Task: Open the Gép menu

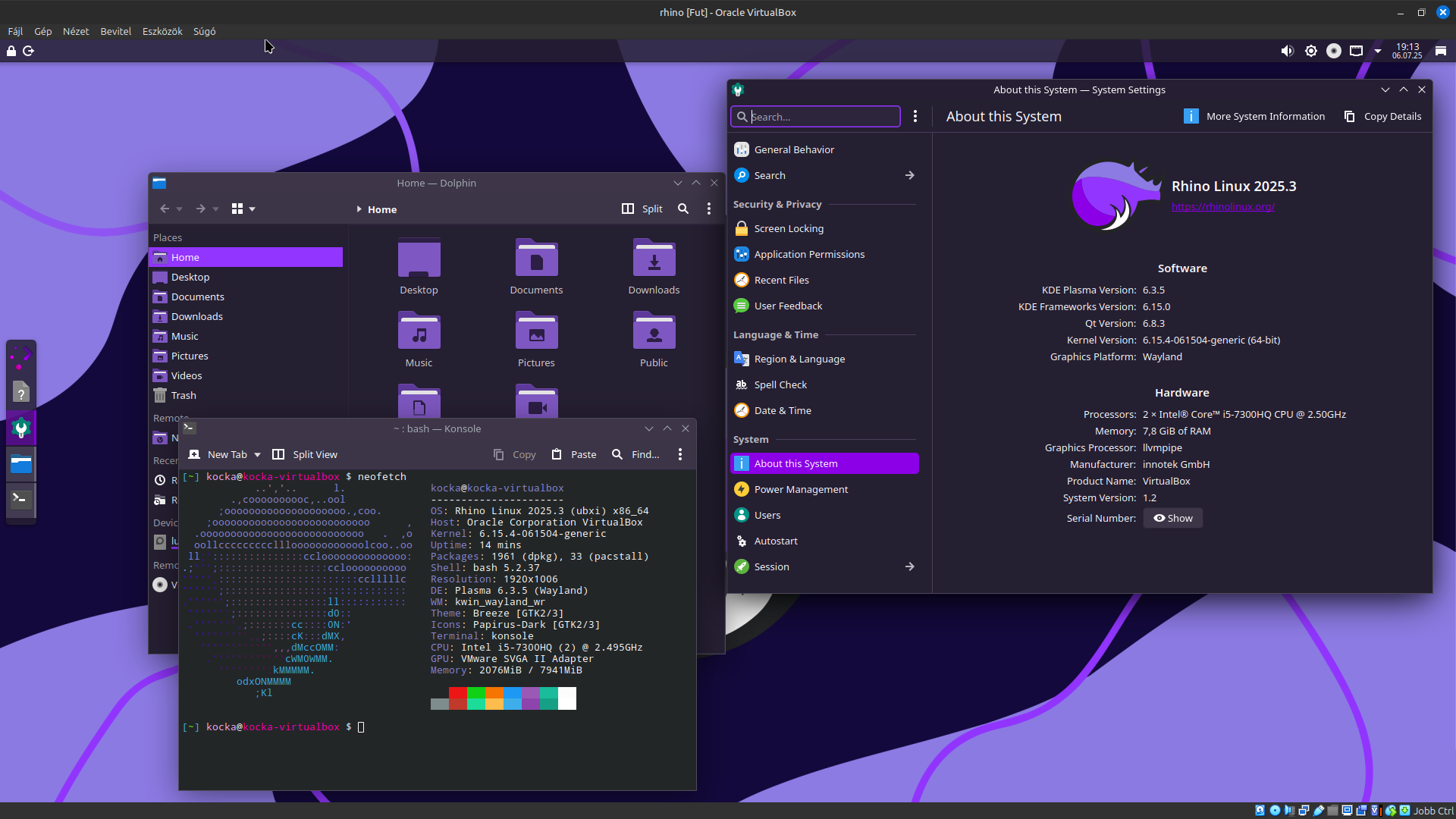Action: click(x=43, y=31)
